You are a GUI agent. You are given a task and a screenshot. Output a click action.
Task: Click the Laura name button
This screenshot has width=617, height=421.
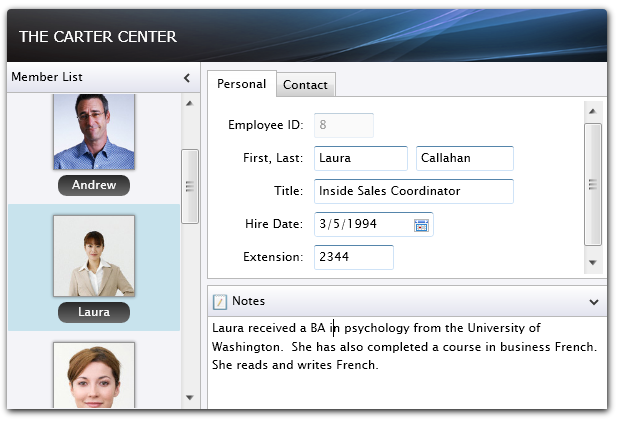pyautogui.click(x=94, y=312)
